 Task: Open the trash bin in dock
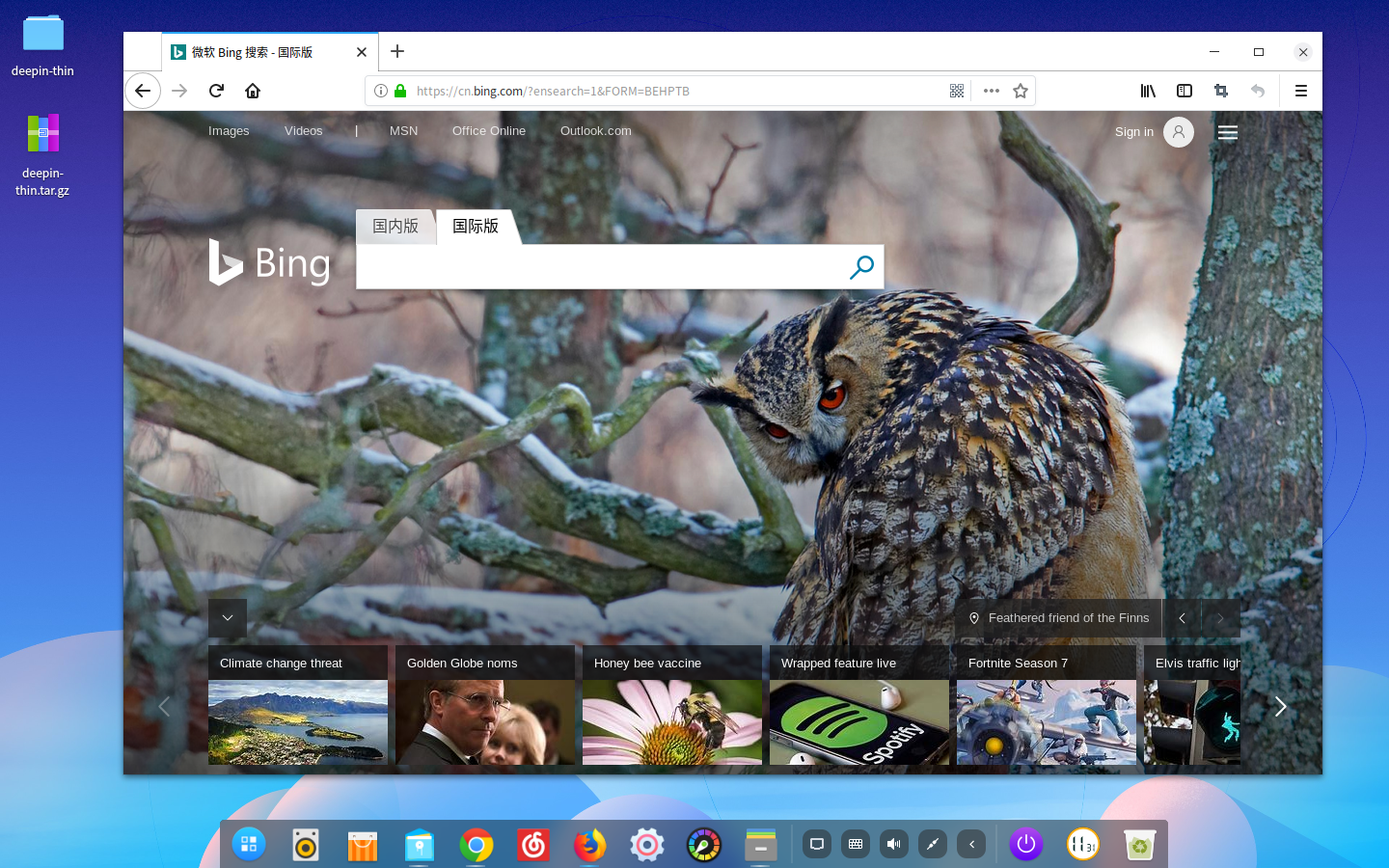[1140, 845]
